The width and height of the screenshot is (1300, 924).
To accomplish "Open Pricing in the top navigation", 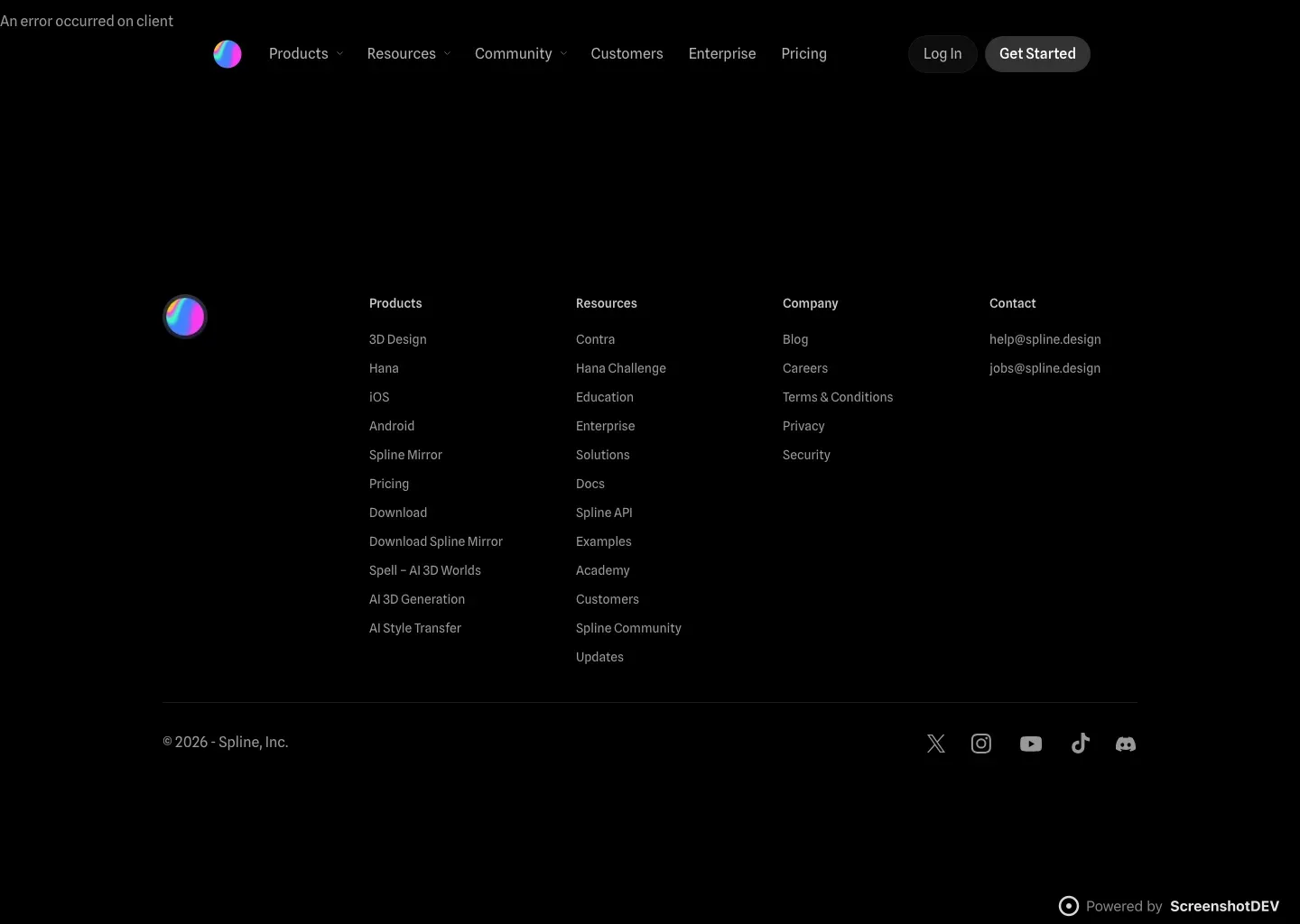I will 804,54.
